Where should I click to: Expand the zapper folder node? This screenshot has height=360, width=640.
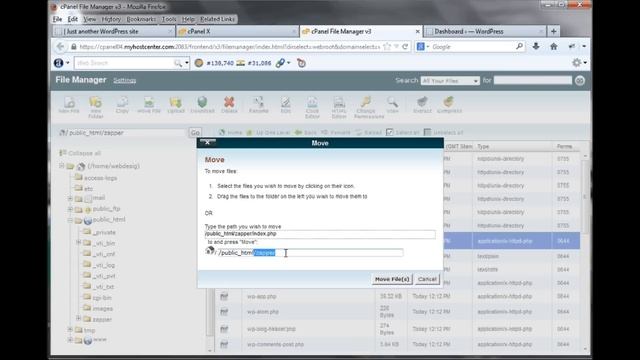click(x=78, y=318)
